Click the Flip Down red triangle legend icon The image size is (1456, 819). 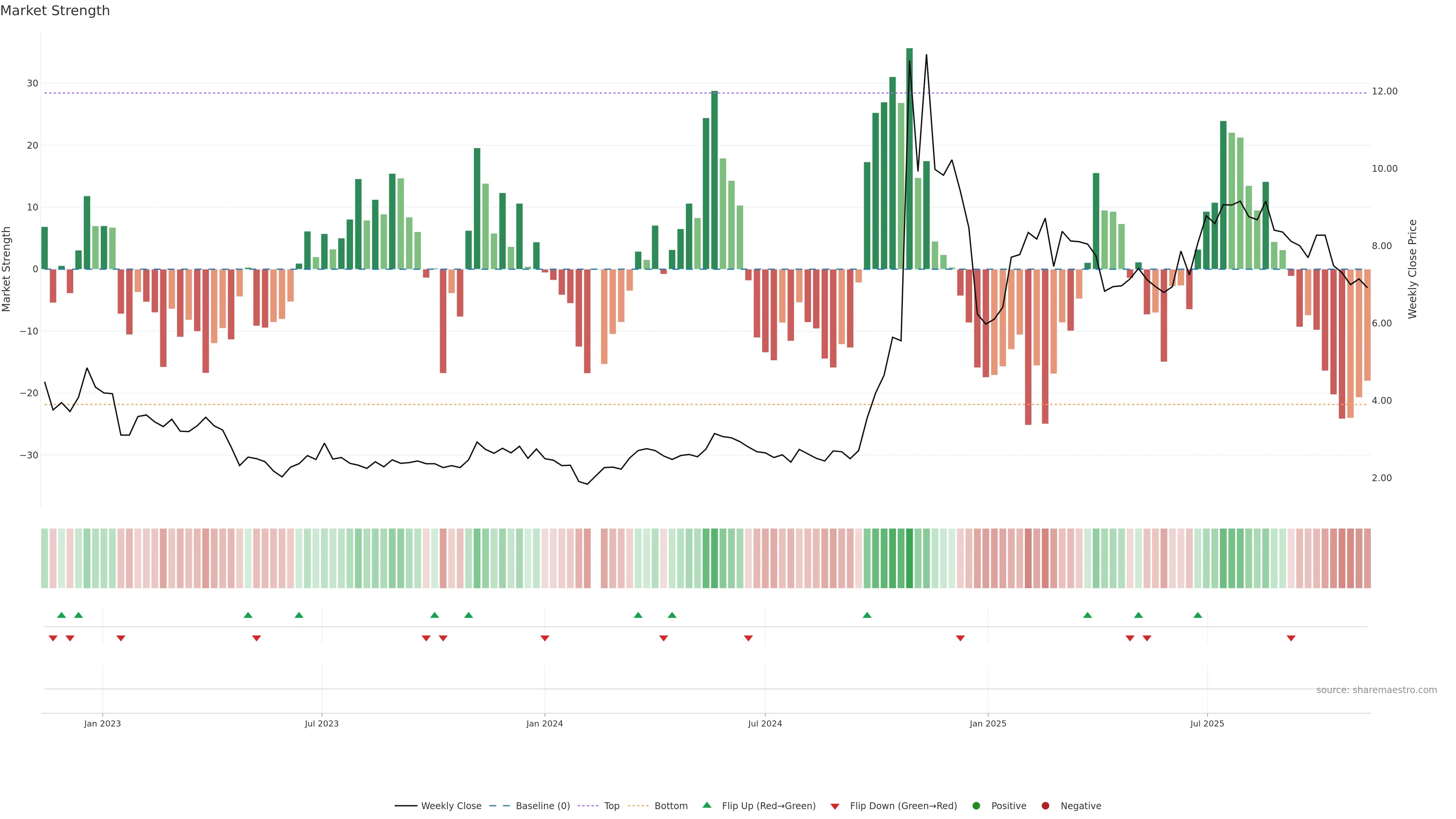coord(835,806)
